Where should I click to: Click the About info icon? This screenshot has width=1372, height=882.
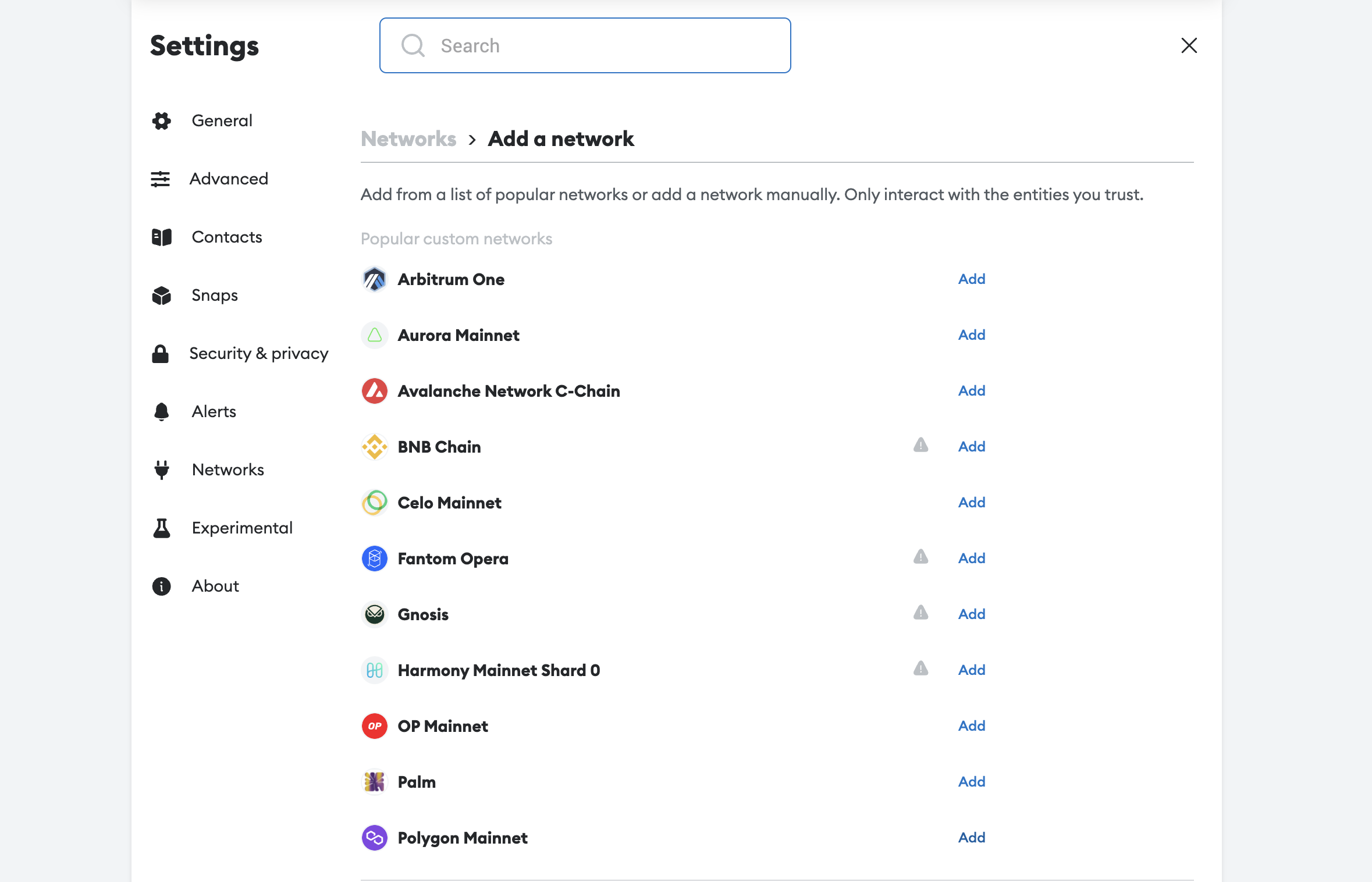[x=161, y=586]
